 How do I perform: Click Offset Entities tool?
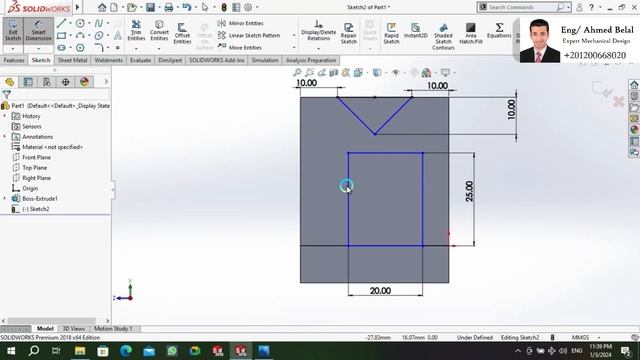click(x=182, y=33)
